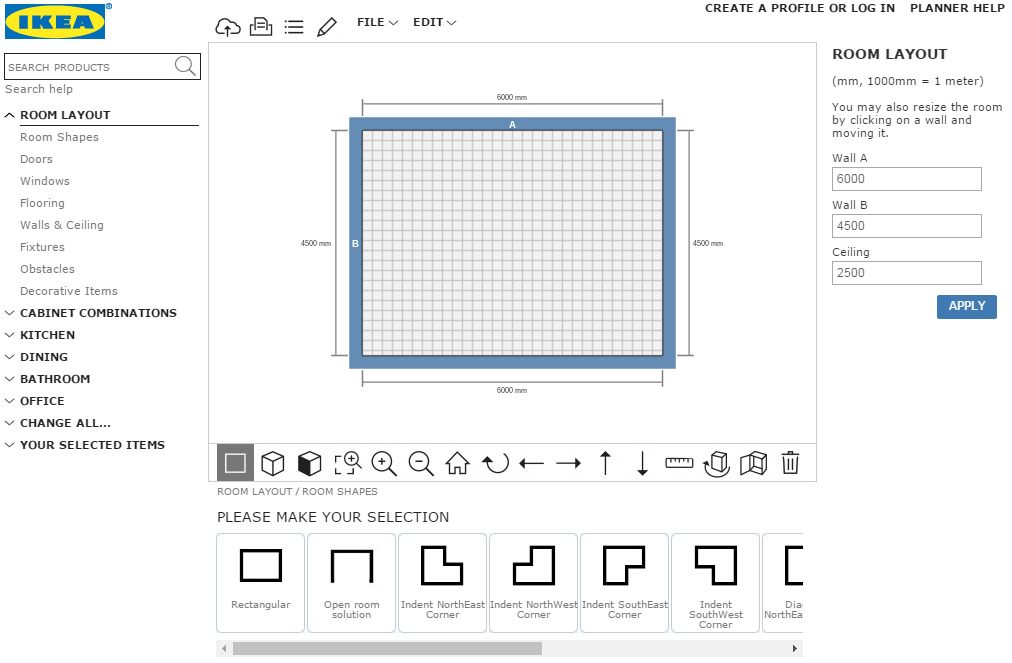Pan view down with the down arrow

[x=642, y=463]
